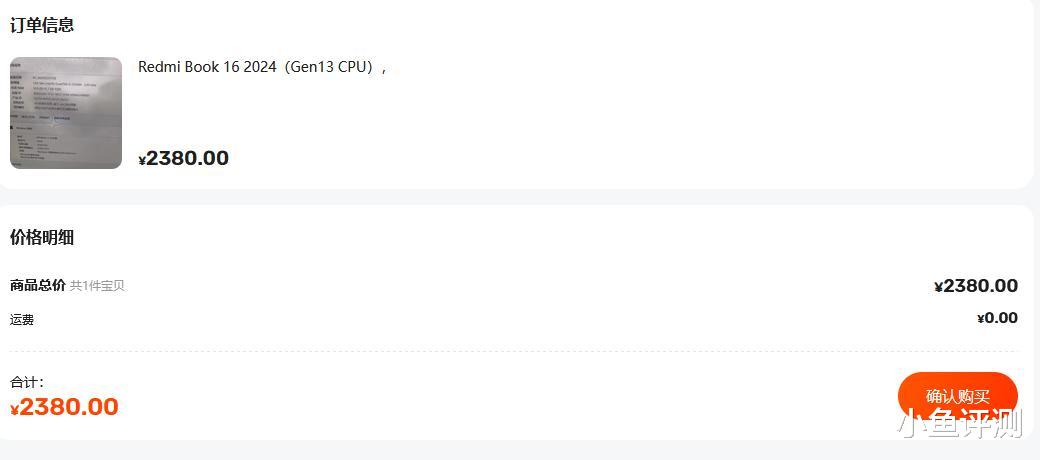Click the dashed divider above 合计

pos(500,351)
